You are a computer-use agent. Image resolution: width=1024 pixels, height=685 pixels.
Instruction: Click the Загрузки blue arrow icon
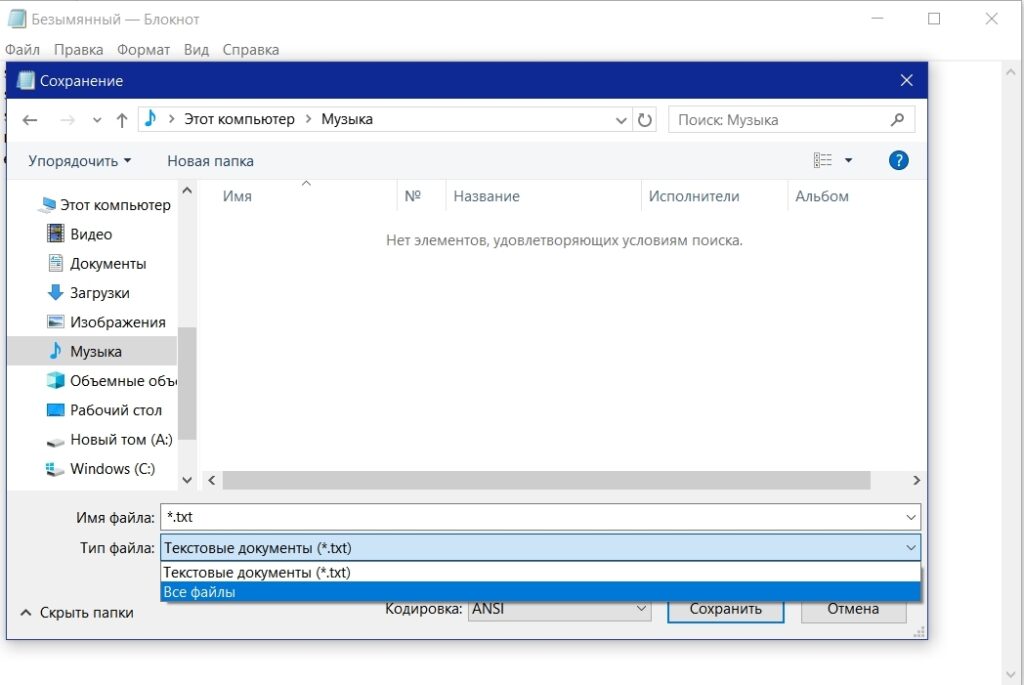click(56, 292)
